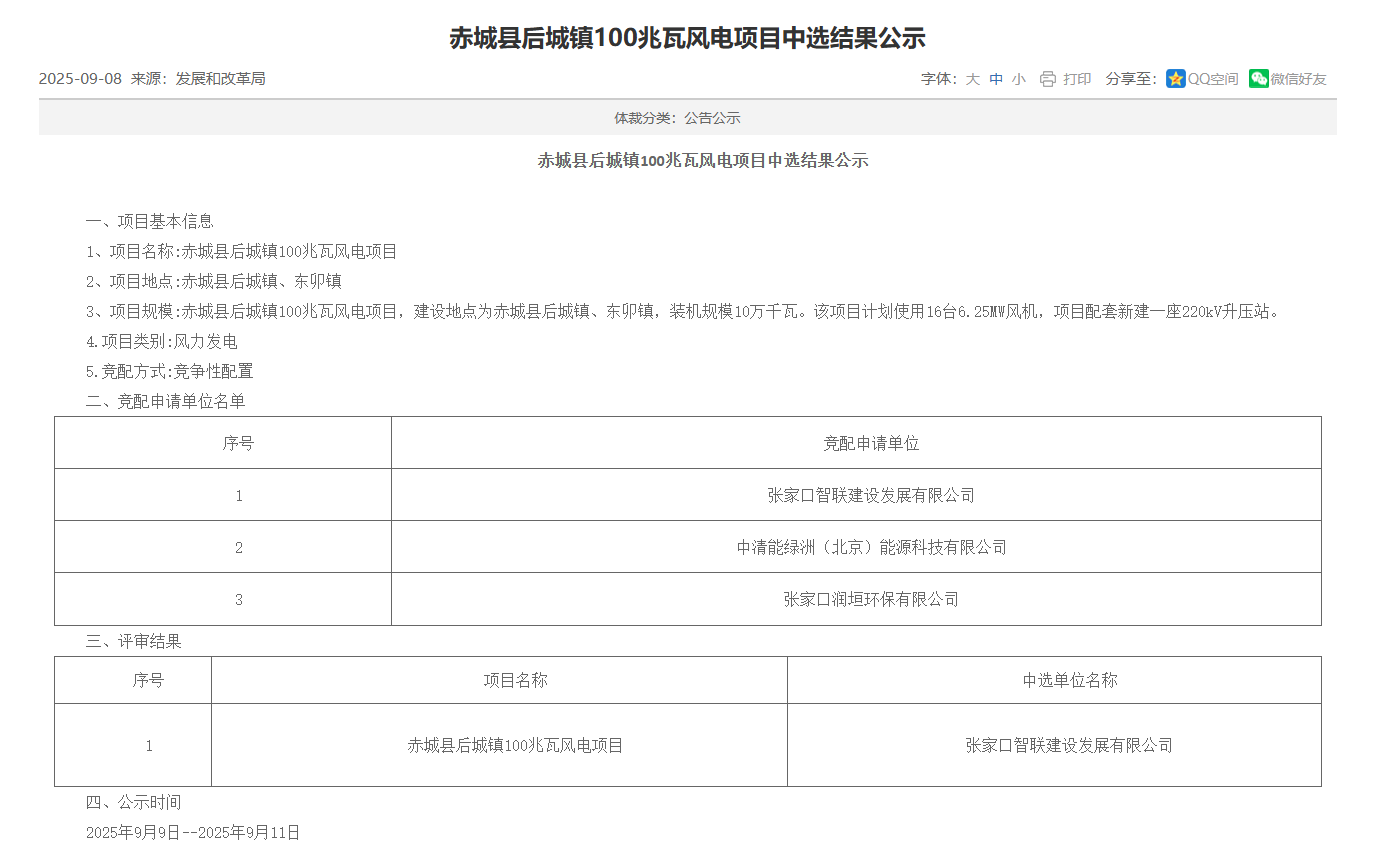Click 中清能绿洲（北京）能源科技有限公司 table cell
This screenshot has width=1375, height=850.
871,547
